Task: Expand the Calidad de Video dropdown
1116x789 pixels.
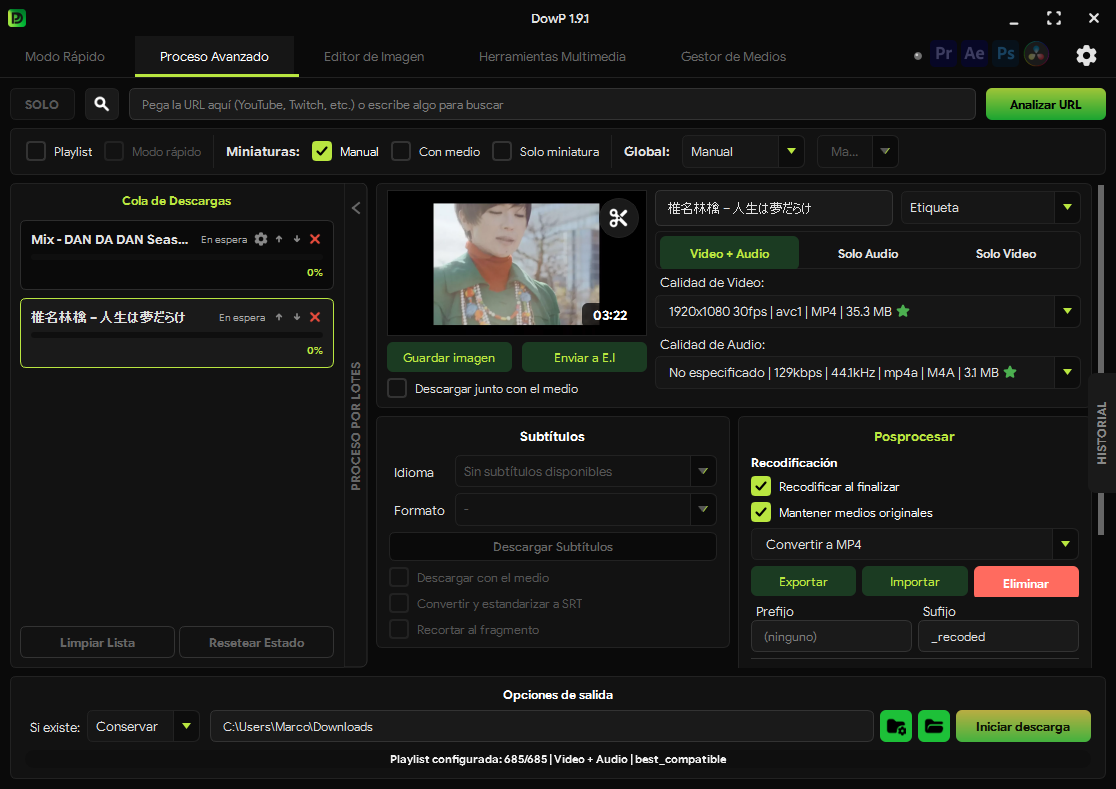Action: (x=868, y=311)
